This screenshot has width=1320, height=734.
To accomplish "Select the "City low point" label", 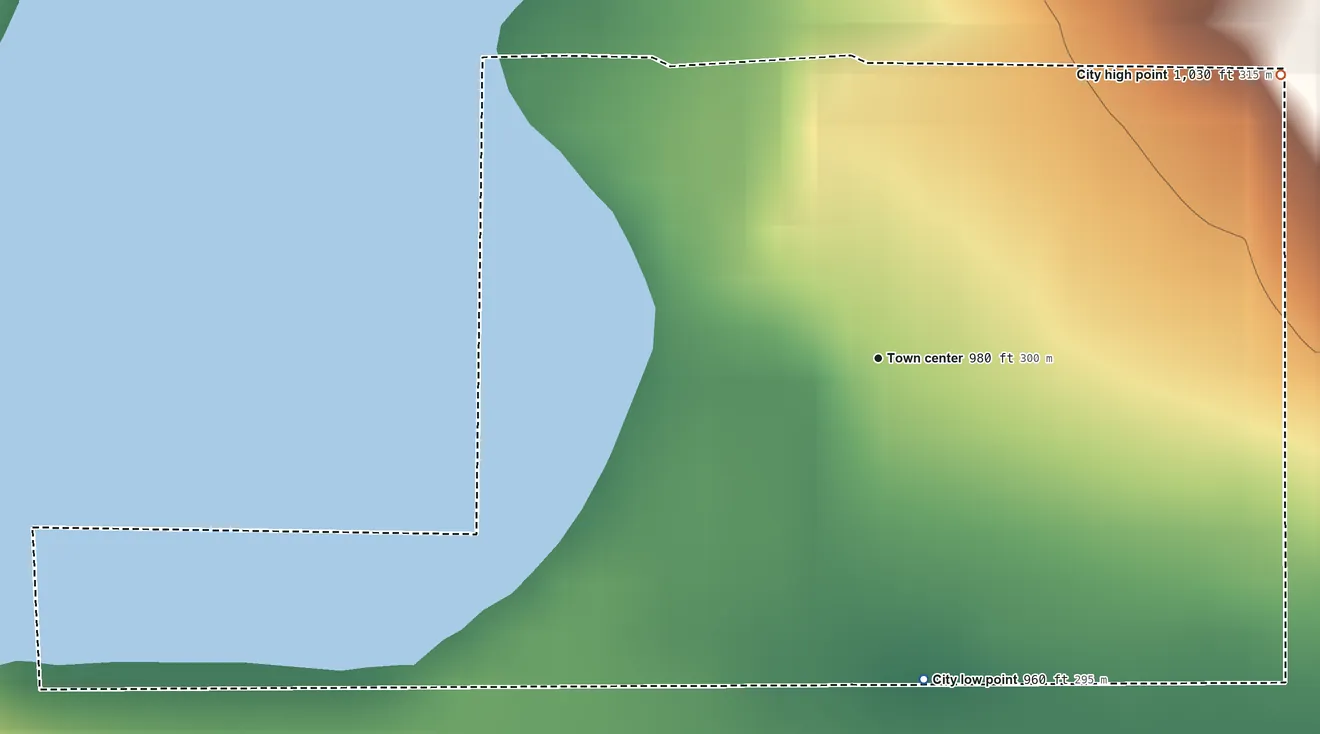I will point(975,680).
